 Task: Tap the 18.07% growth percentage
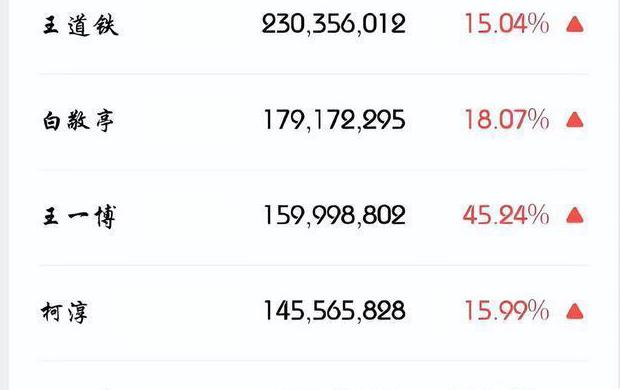pos(507,119)
